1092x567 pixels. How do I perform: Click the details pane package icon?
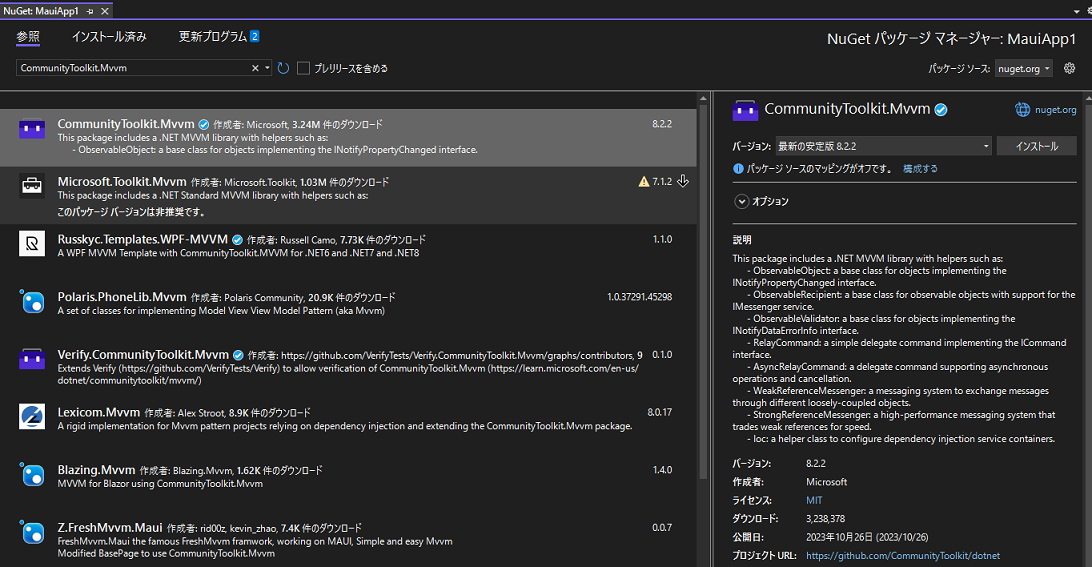[x=745, y=110]
